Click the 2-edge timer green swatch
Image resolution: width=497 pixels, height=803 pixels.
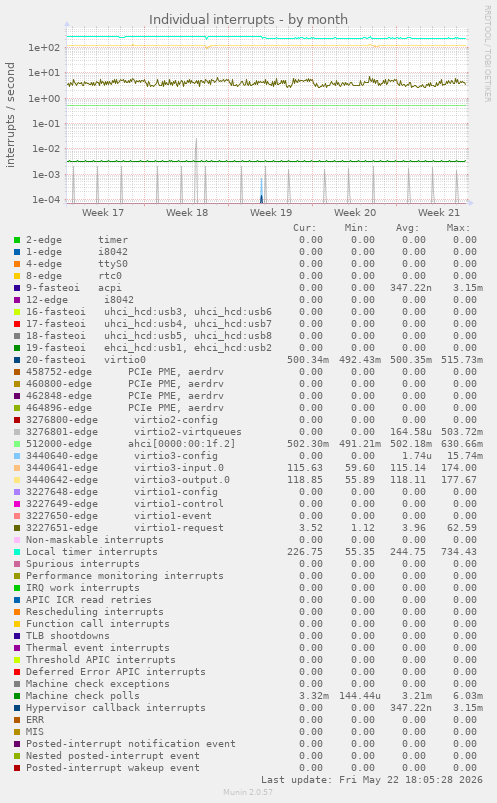(17, 240)
